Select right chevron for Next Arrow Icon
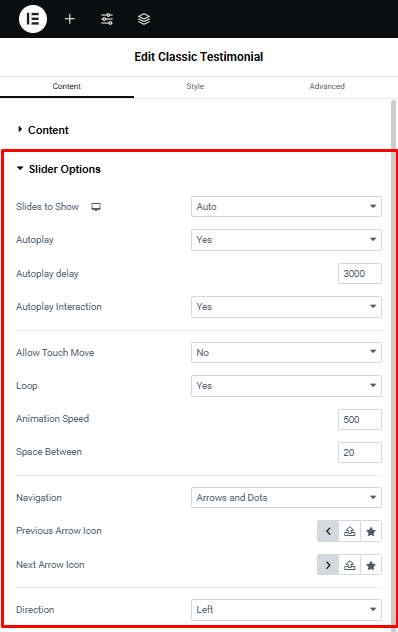This screenshot has height=632, width=398. point(328,565)
